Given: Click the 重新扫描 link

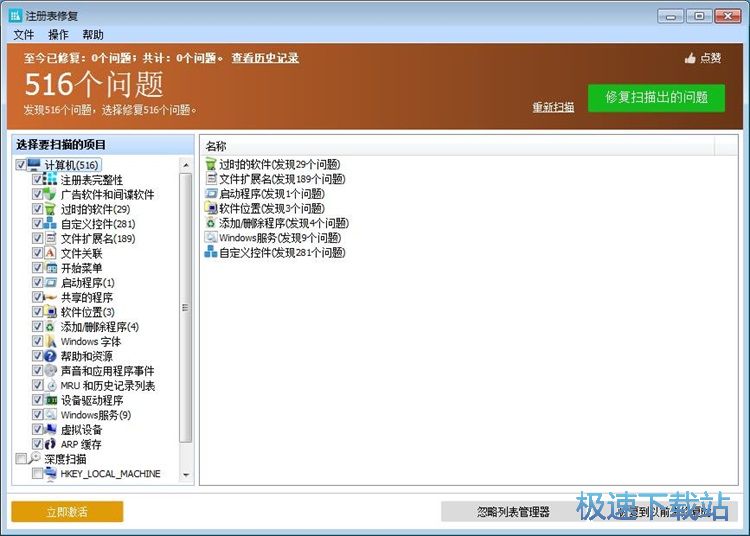Looking at the screenshot, I should coord(553,107).
